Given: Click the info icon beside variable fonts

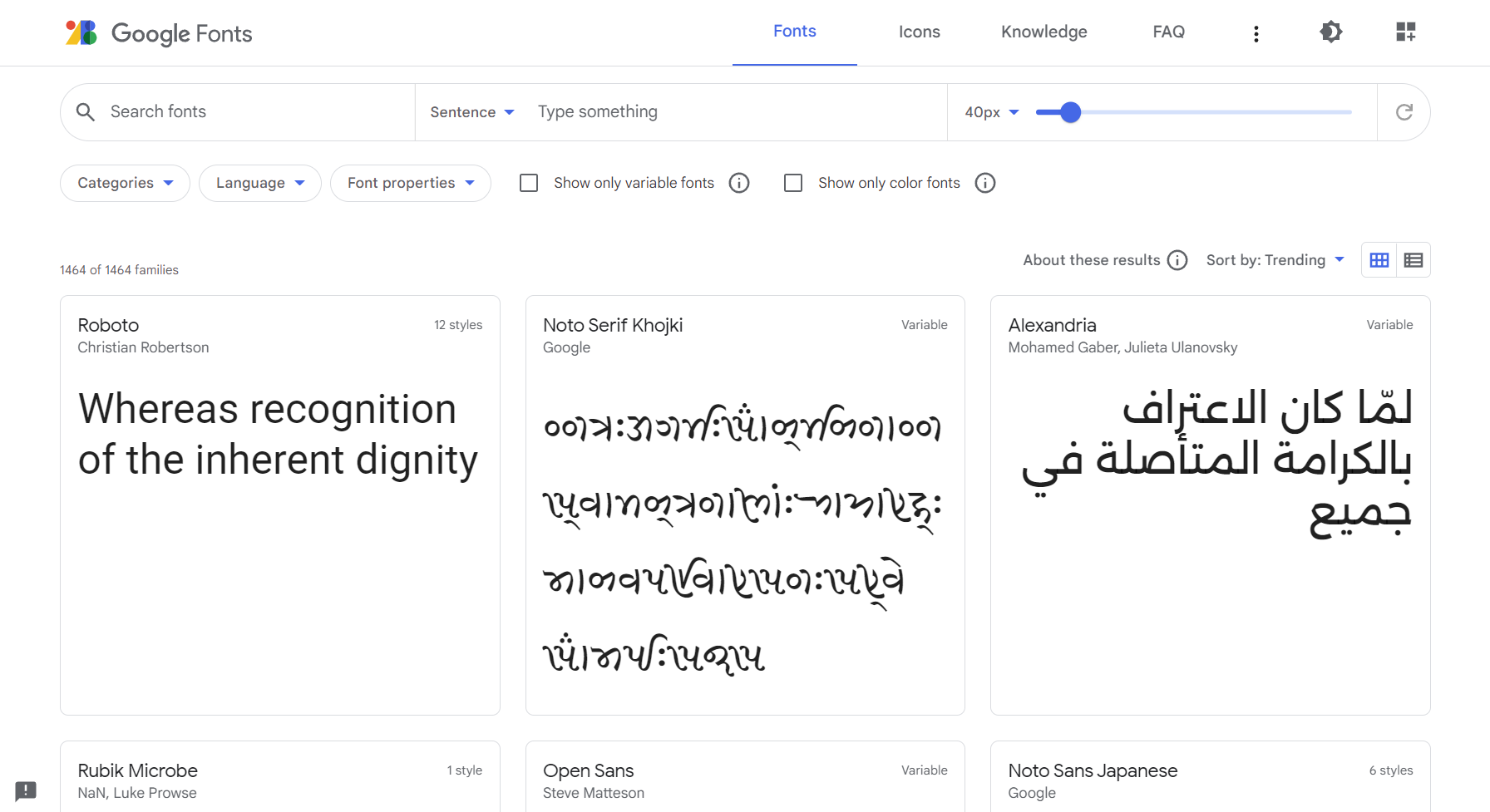Looking at the screenshot, I should 738,183.
